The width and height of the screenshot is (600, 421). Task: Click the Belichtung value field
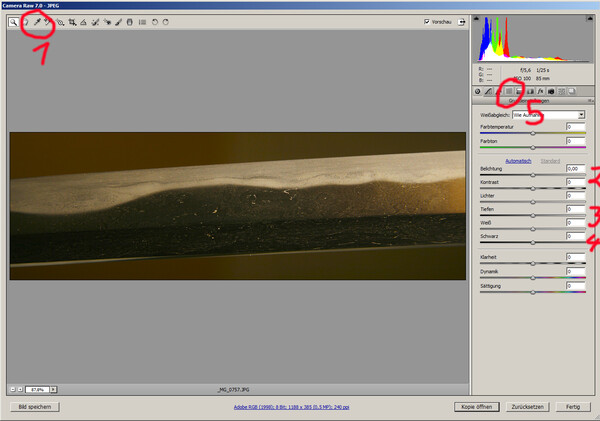(x=576, y=168)
